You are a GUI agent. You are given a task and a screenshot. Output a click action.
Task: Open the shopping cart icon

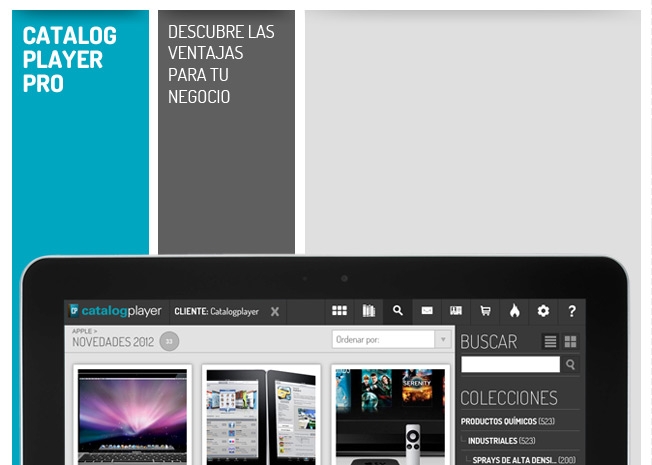point(485,311)
